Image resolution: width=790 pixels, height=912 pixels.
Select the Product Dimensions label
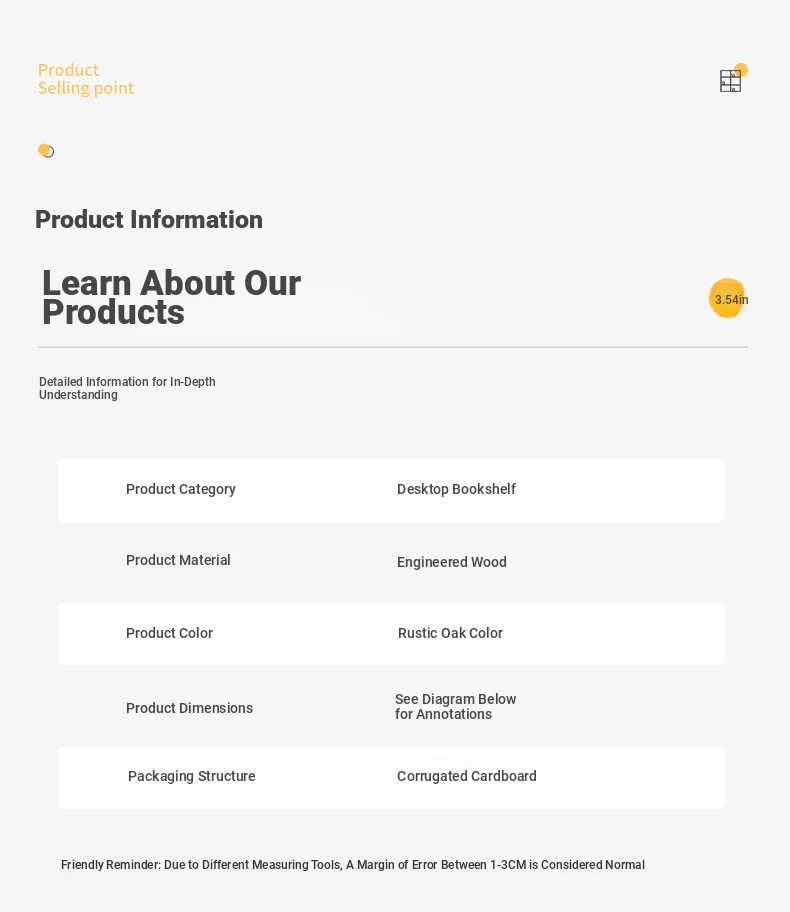coord(189,708)
